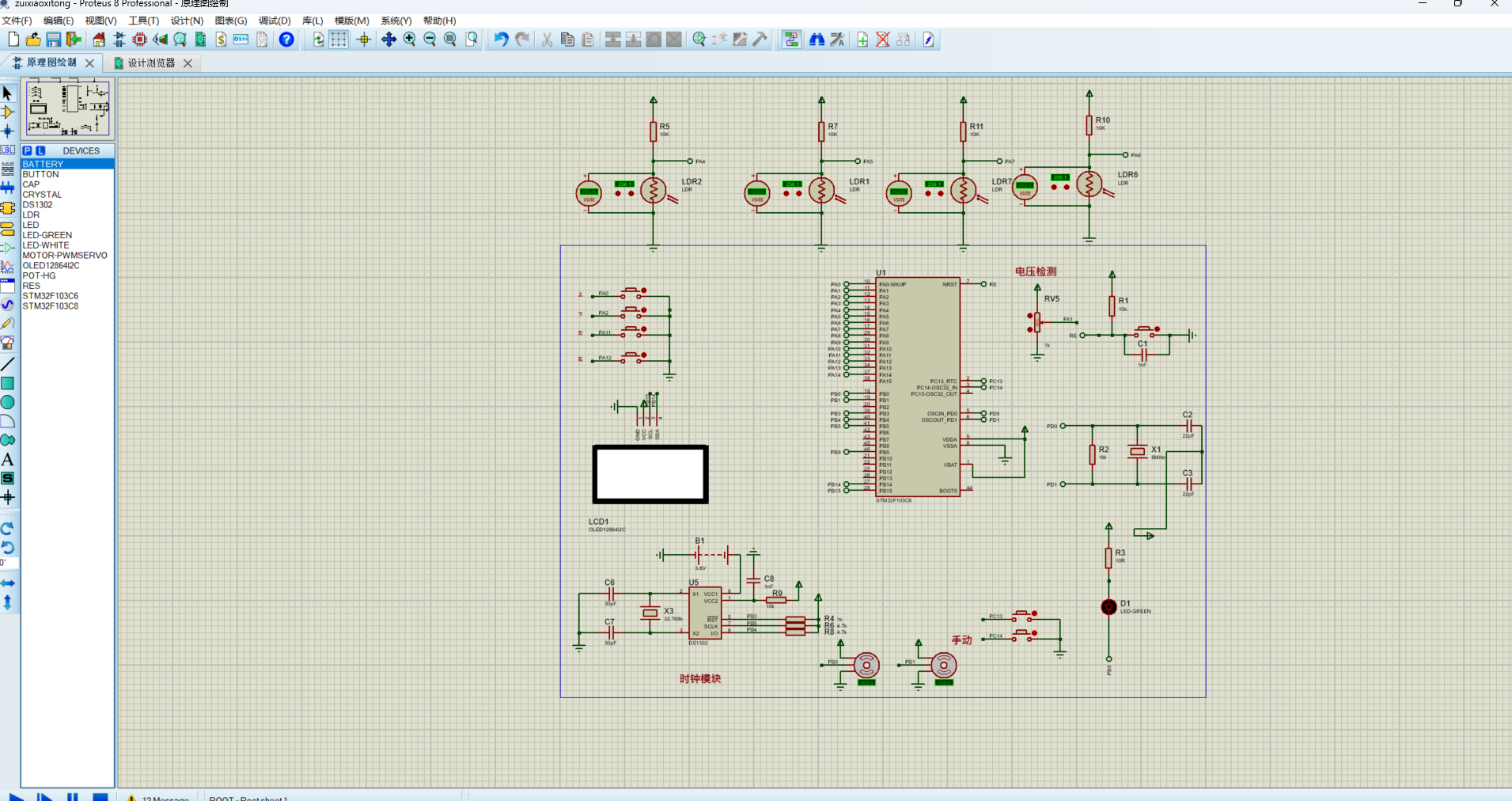This screenshot has height=801, width=1512.
Task: Switch to the 设计浏览器 tab
Action: tap(151, 63)
